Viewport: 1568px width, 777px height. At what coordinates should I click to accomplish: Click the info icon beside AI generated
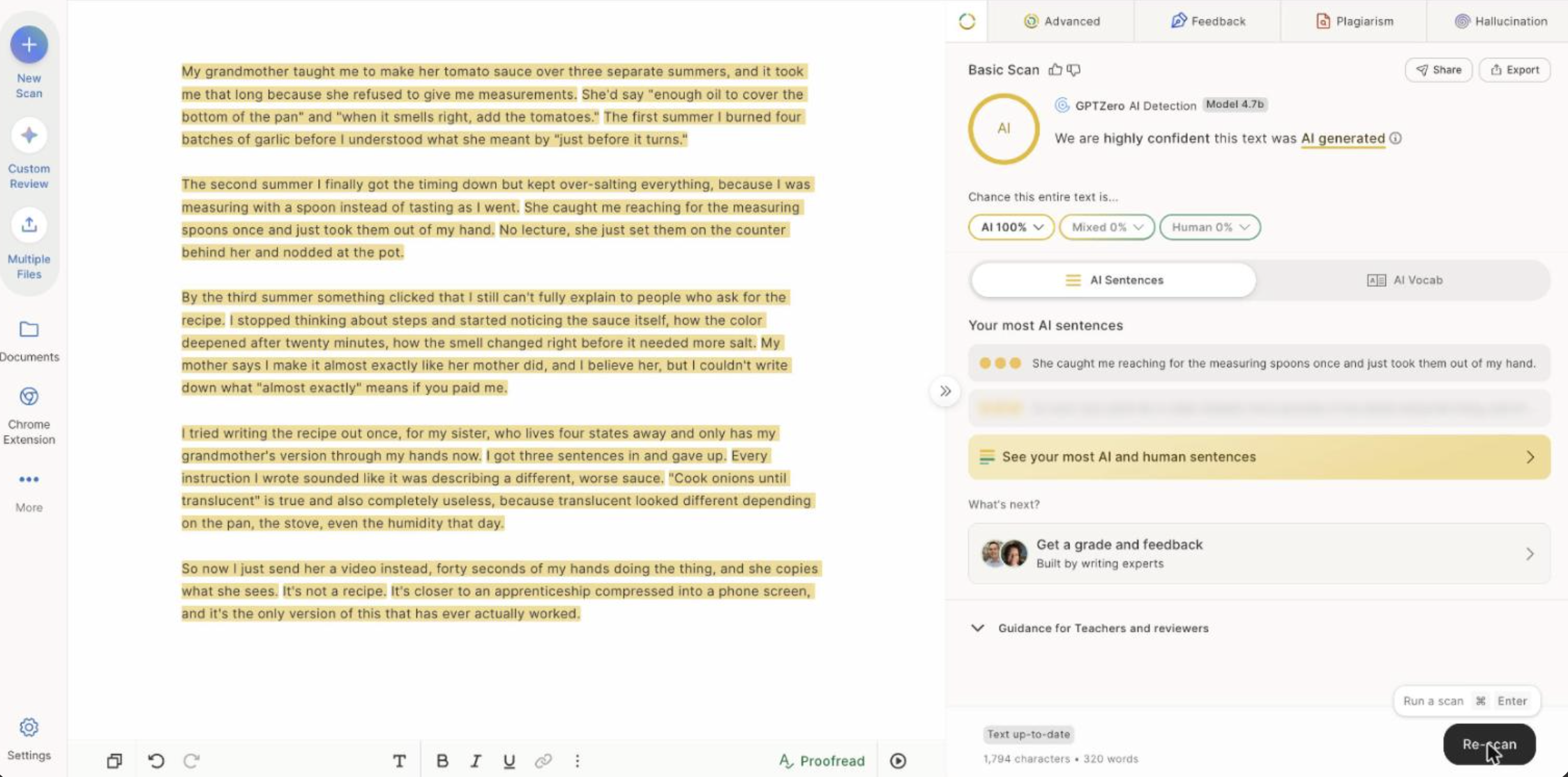[1396, 138]
